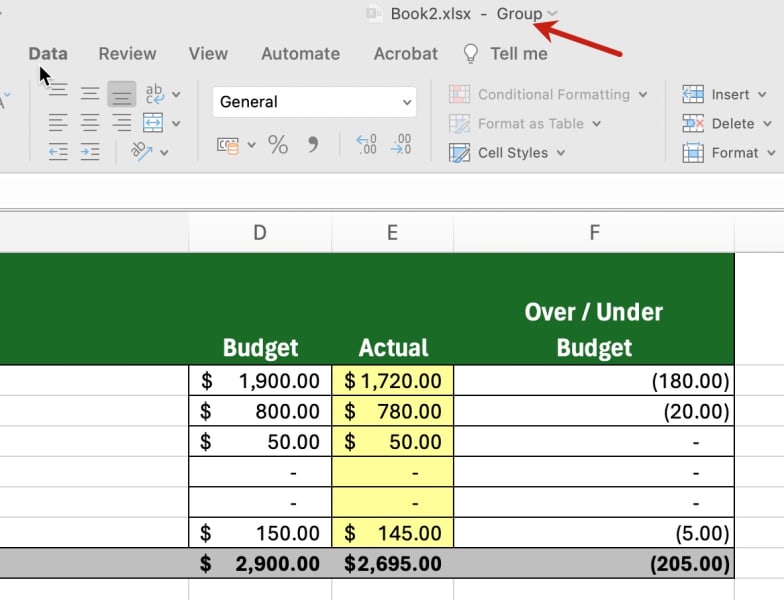The height and width of the screenshot is (600, 784).
Task: Click the Wrap Text icon
Action: point(154,94)
